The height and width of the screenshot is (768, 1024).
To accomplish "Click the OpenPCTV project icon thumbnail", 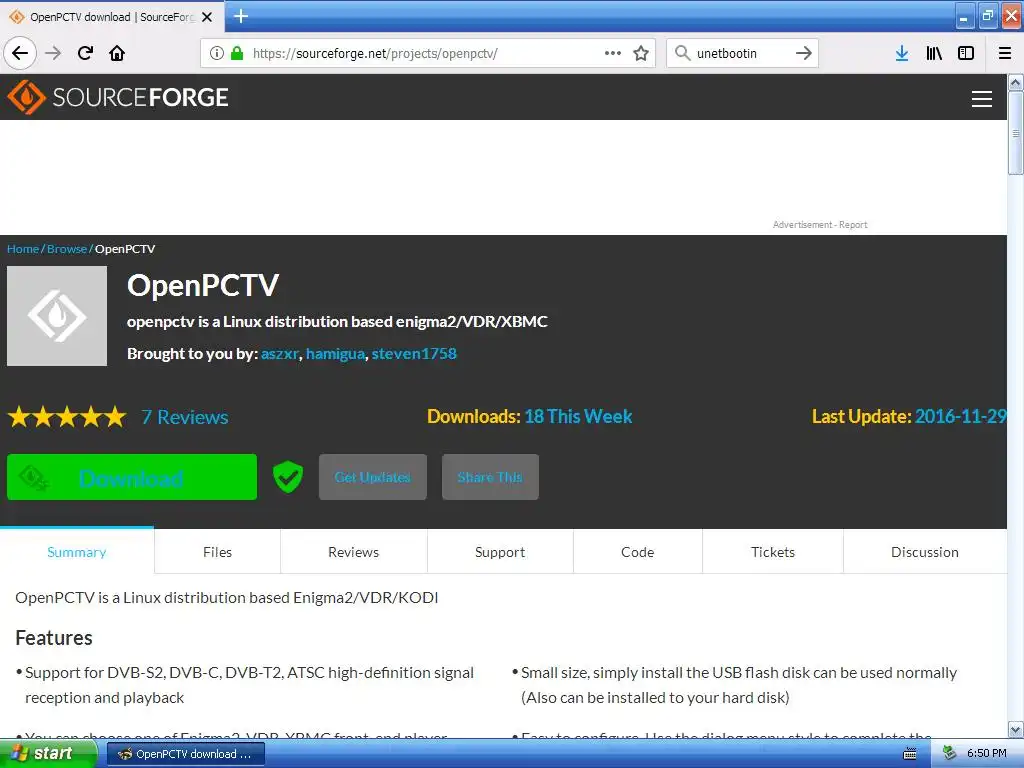I will pyautogui.click(x=57, y=315).
